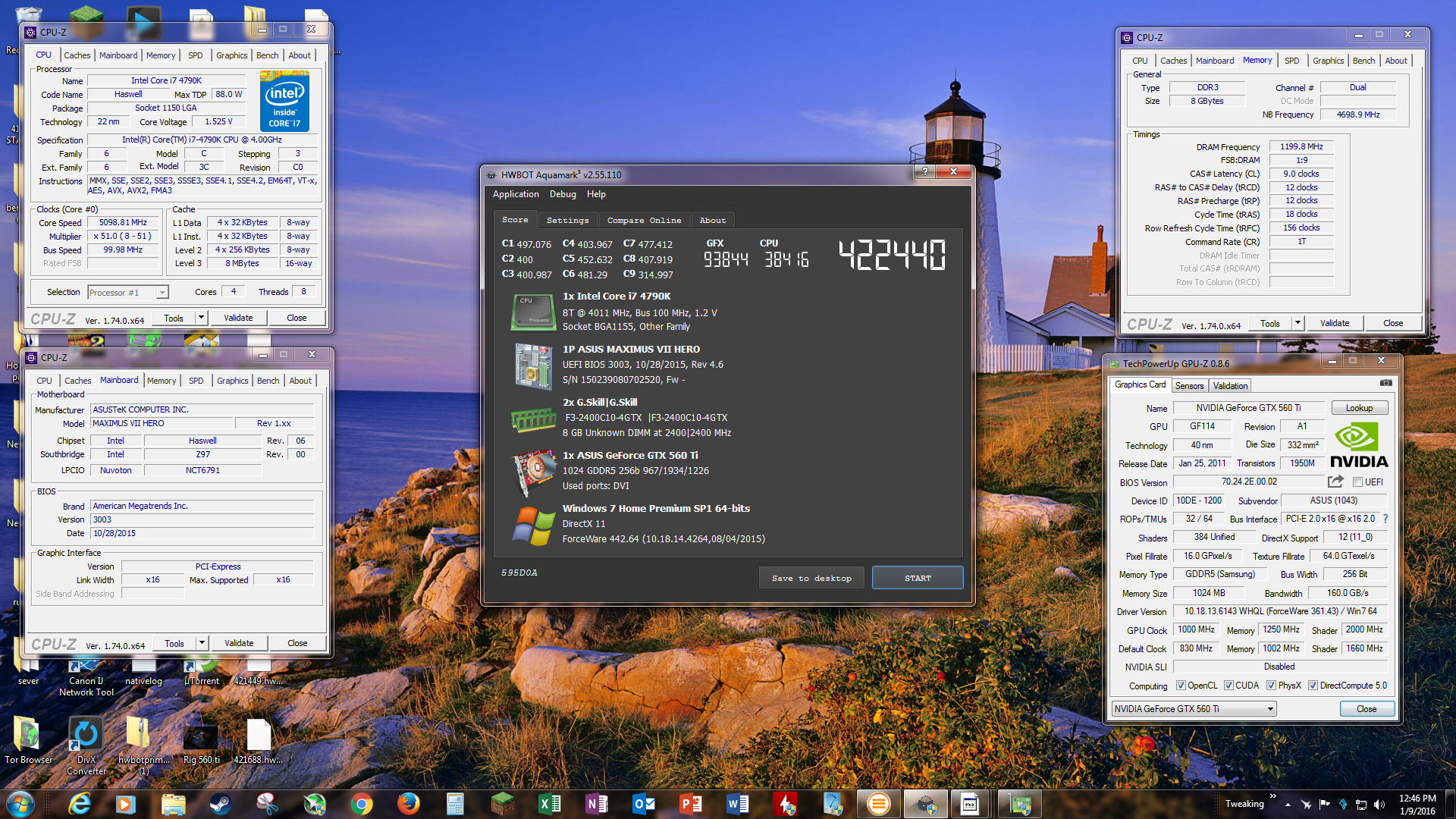Expand Tools arrow in CPU tab window
This screenshot has height=819, width=1456.
coord(201,318)
